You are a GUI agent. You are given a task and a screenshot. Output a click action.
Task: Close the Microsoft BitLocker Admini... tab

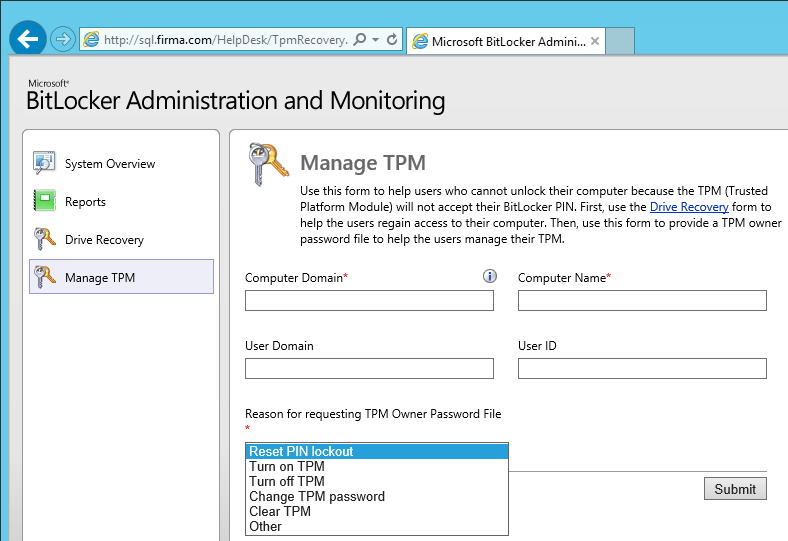[x=595, y=41]
